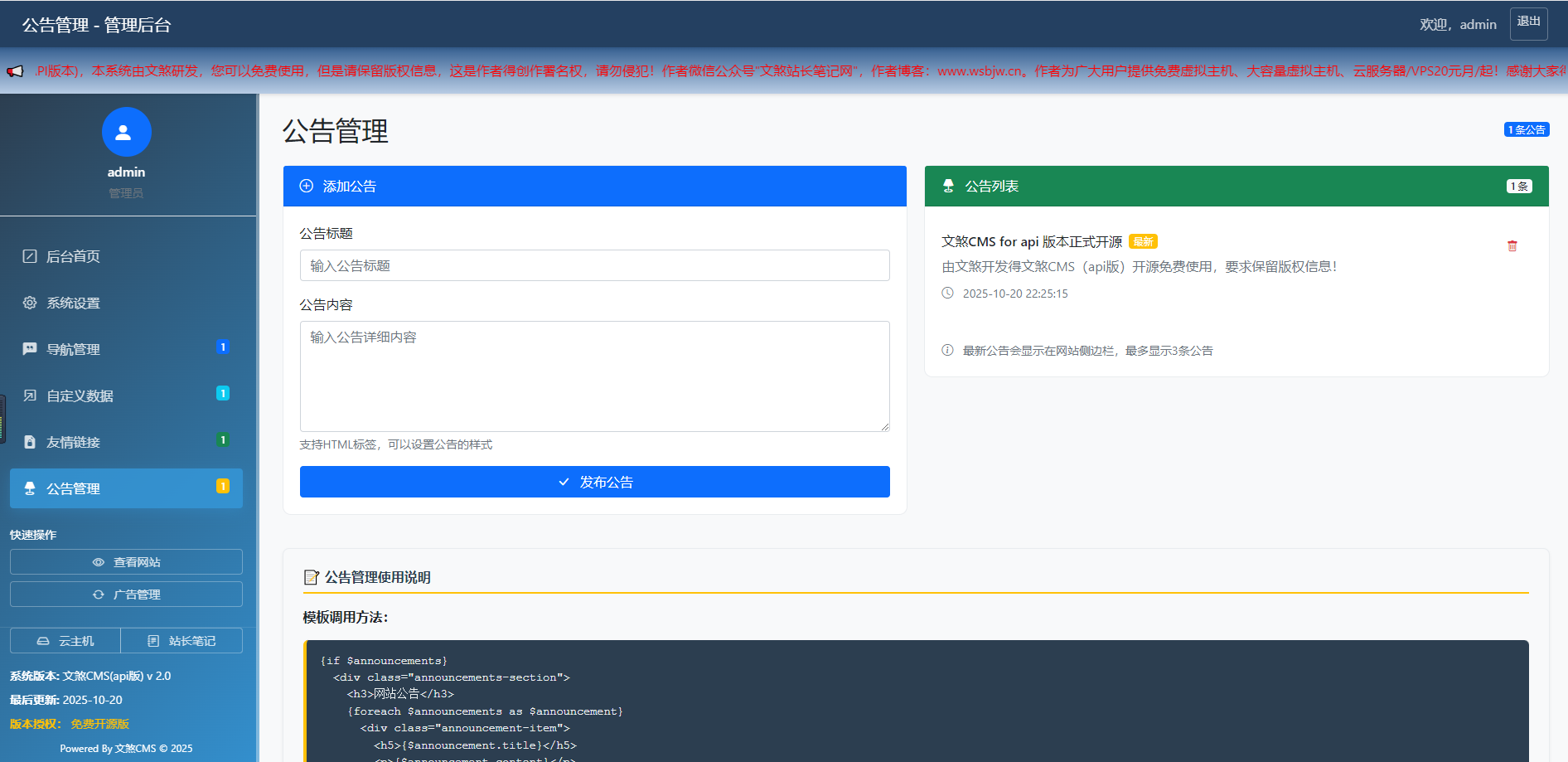Click the admin user avatar icon
This screenshot has width=1568, height=762.
(126, 132)
